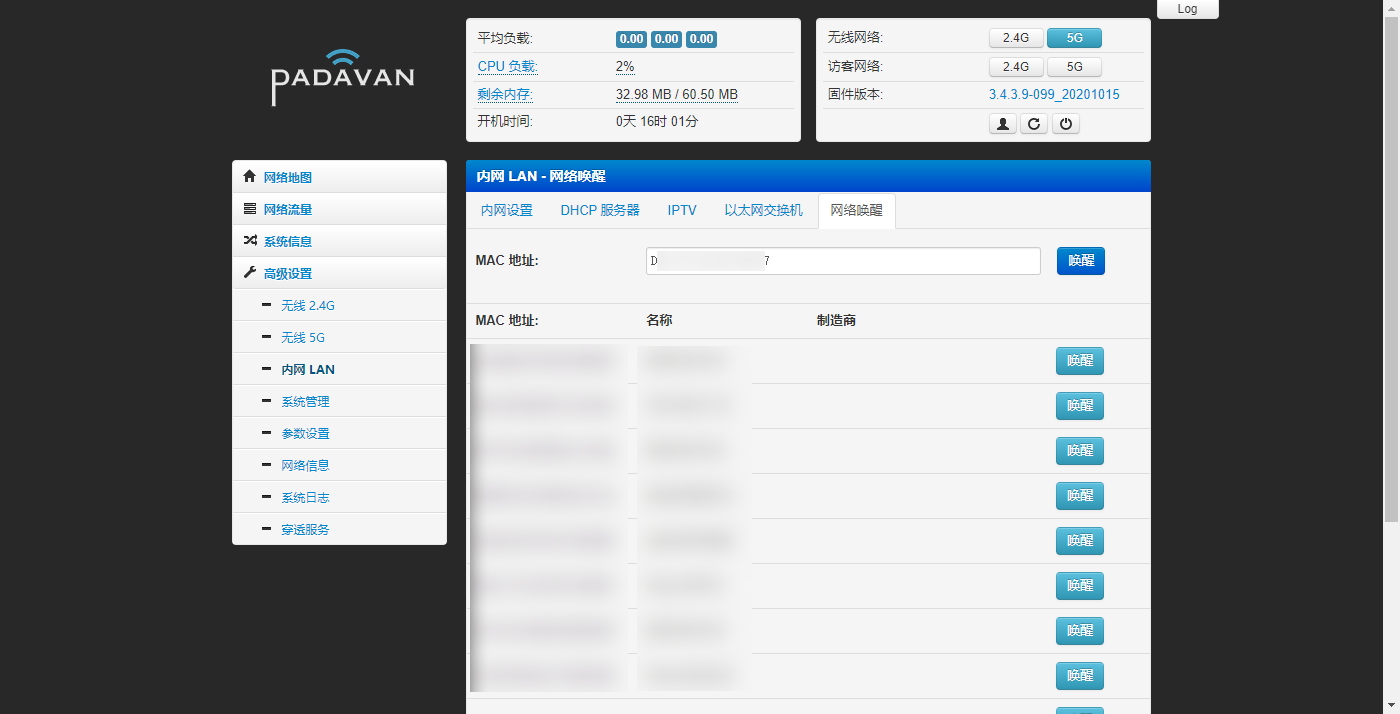Click the power shutdown icon button
1400x714 pixels.
pyautogui.click(x=1066, y=124)
